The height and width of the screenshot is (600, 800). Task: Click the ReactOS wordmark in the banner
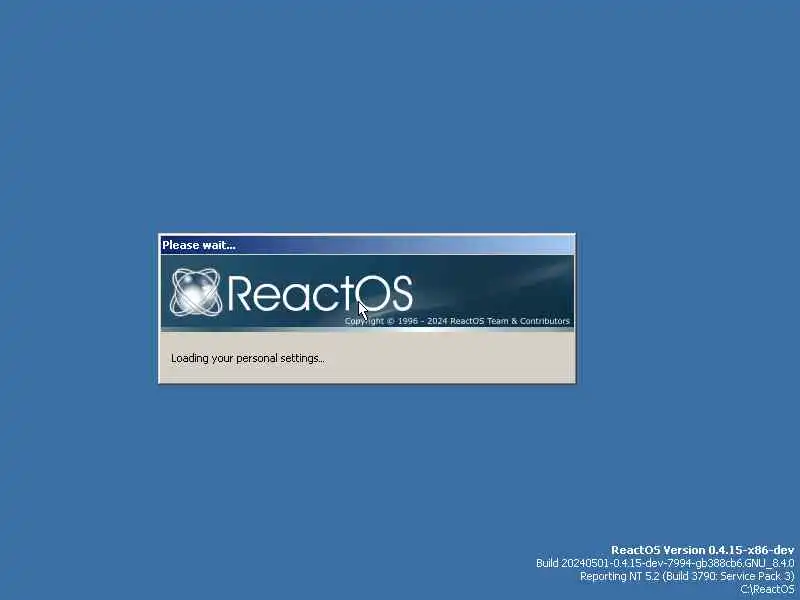point(320,293)
